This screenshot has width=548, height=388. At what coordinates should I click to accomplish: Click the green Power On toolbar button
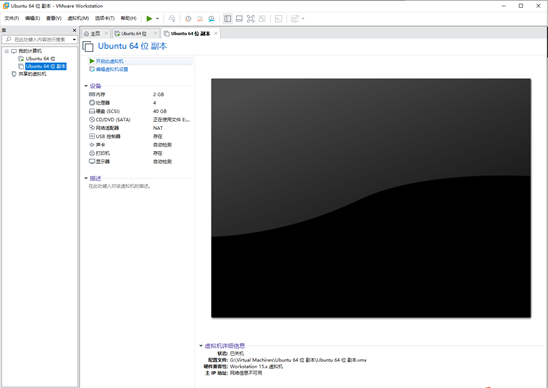(x=149, y=19)
